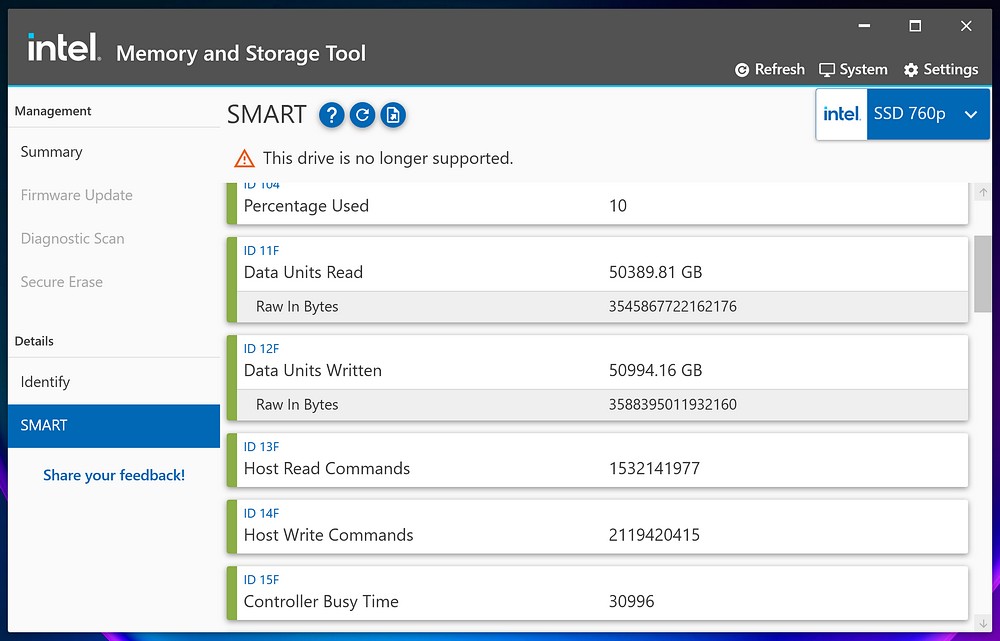
Task: Open the System view
Action: point(853,70)
